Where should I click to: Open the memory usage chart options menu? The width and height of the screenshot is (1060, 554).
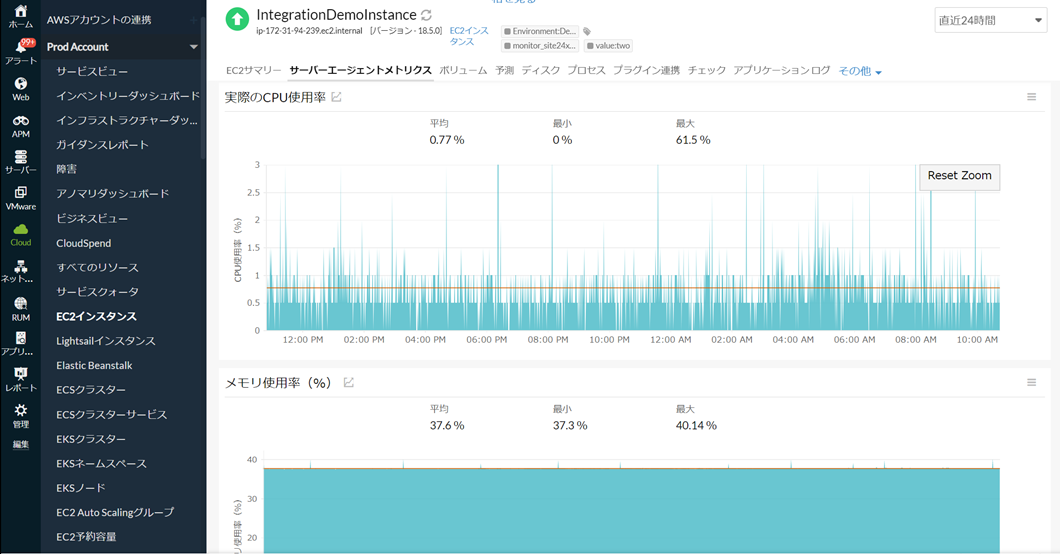pyautogui.click(x=1032, y=383)
